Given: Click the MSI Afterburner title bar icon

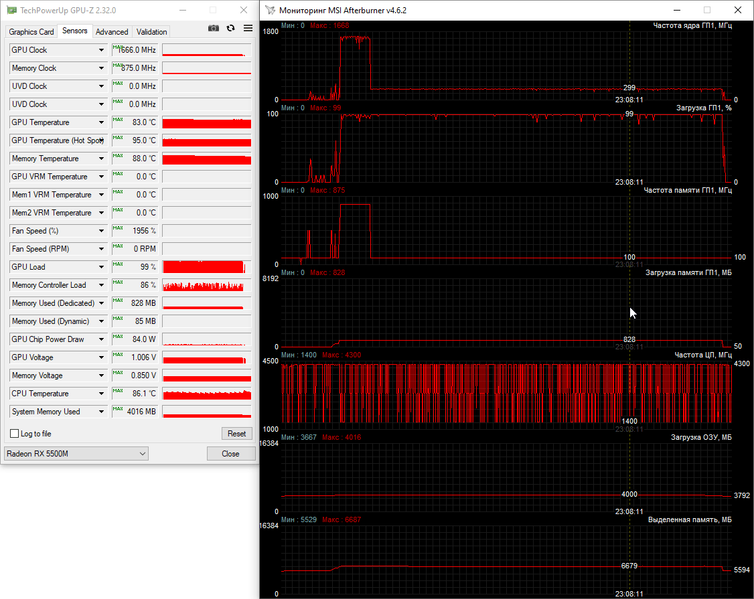Looking at the screenshot, I should click(271, 9).
